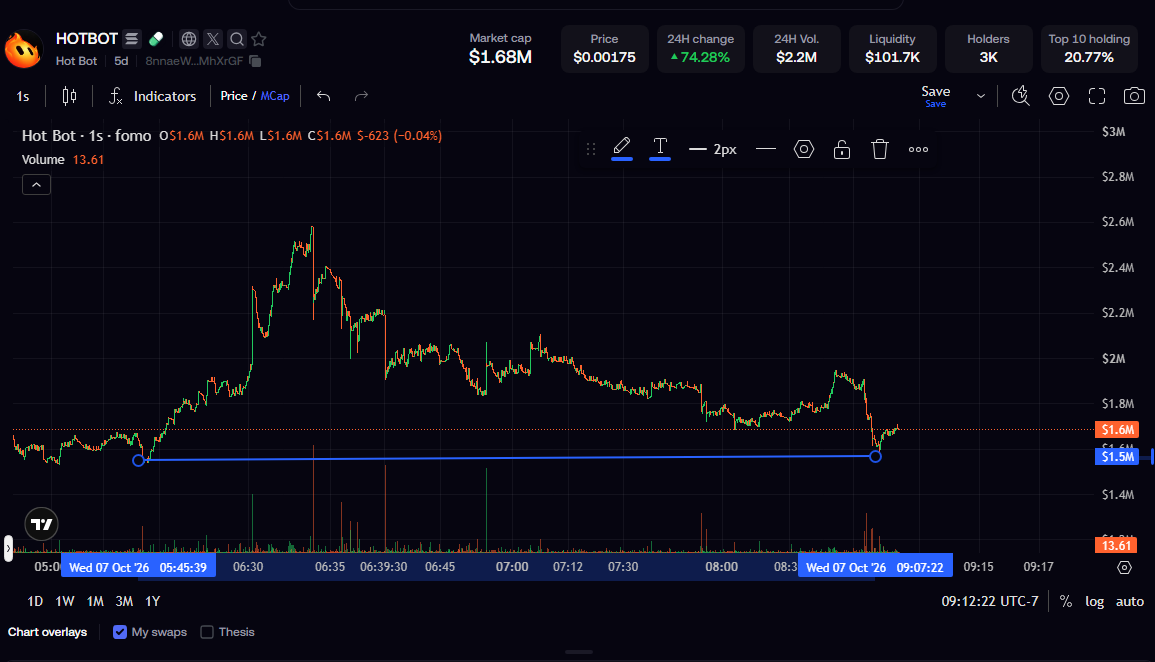The width and height of the screenshot is (1155, 662).
Task: Favorite HOTBOT with the star icon
Action: [259, 39]
